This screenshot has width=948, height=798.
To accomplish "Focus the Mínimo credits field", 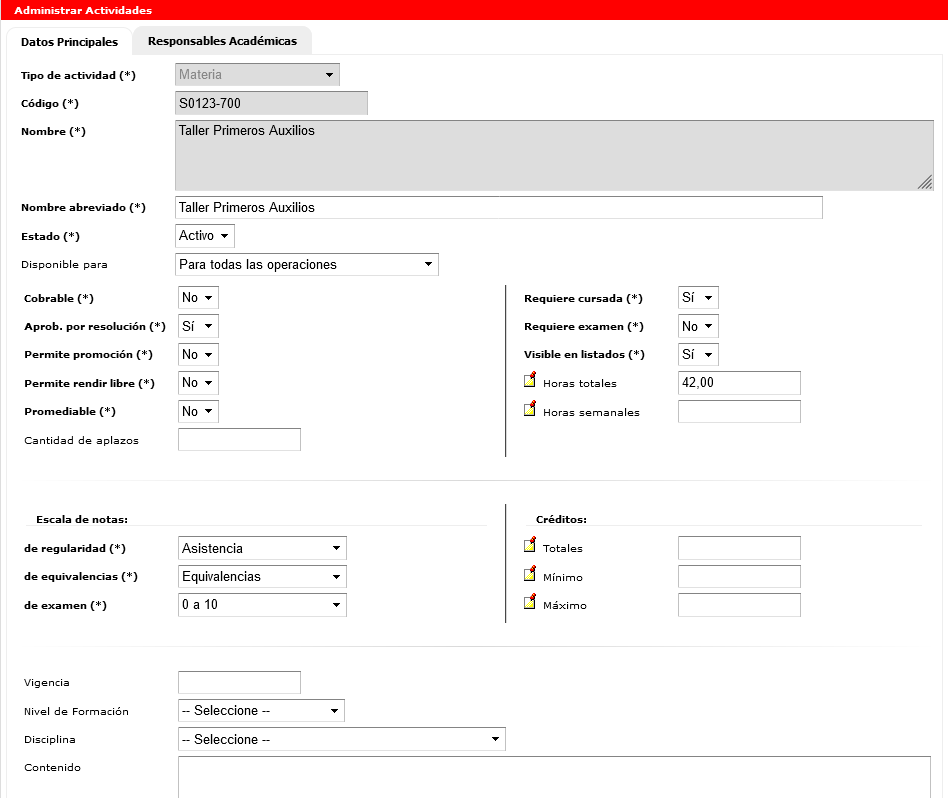I will click(739, 577).
